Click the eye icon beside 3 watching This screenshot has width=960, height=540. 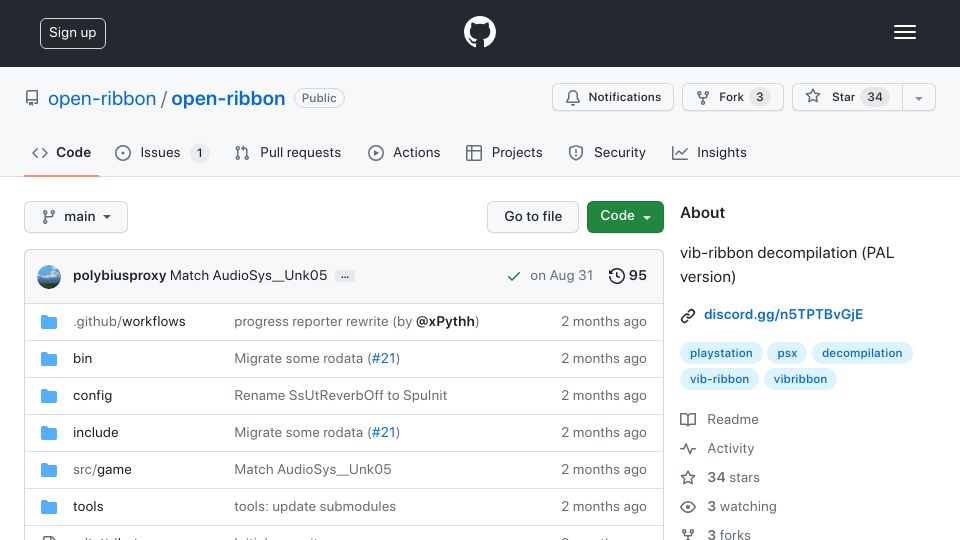pos(688,507)
